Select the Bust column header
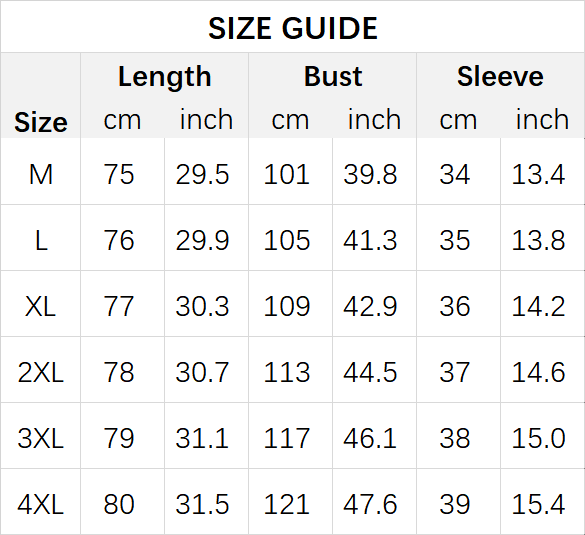This screenshot has width=585, height=535. tap(333, 76)
